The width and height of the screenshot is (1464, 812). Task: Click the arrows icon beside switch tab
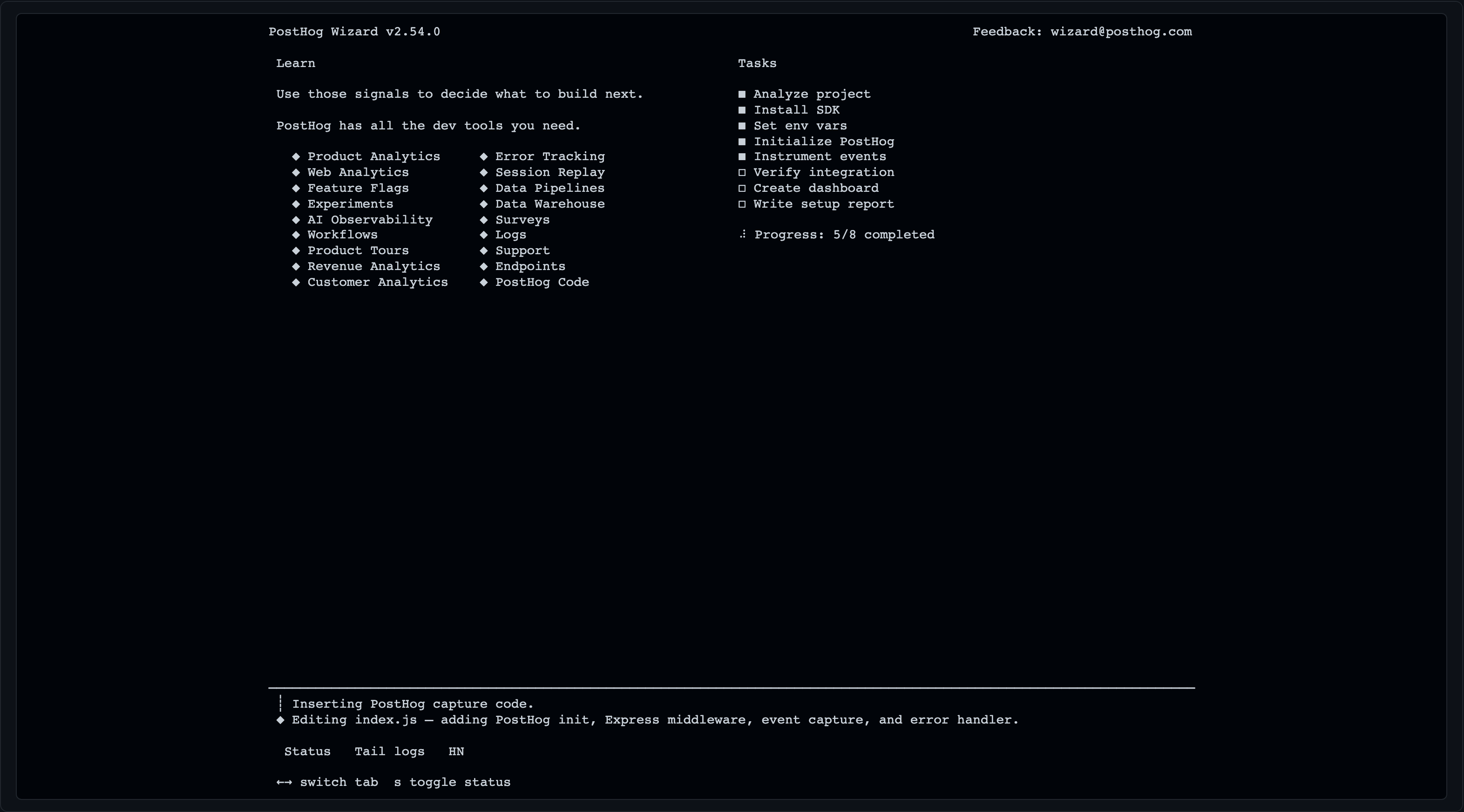coord(284,783)
